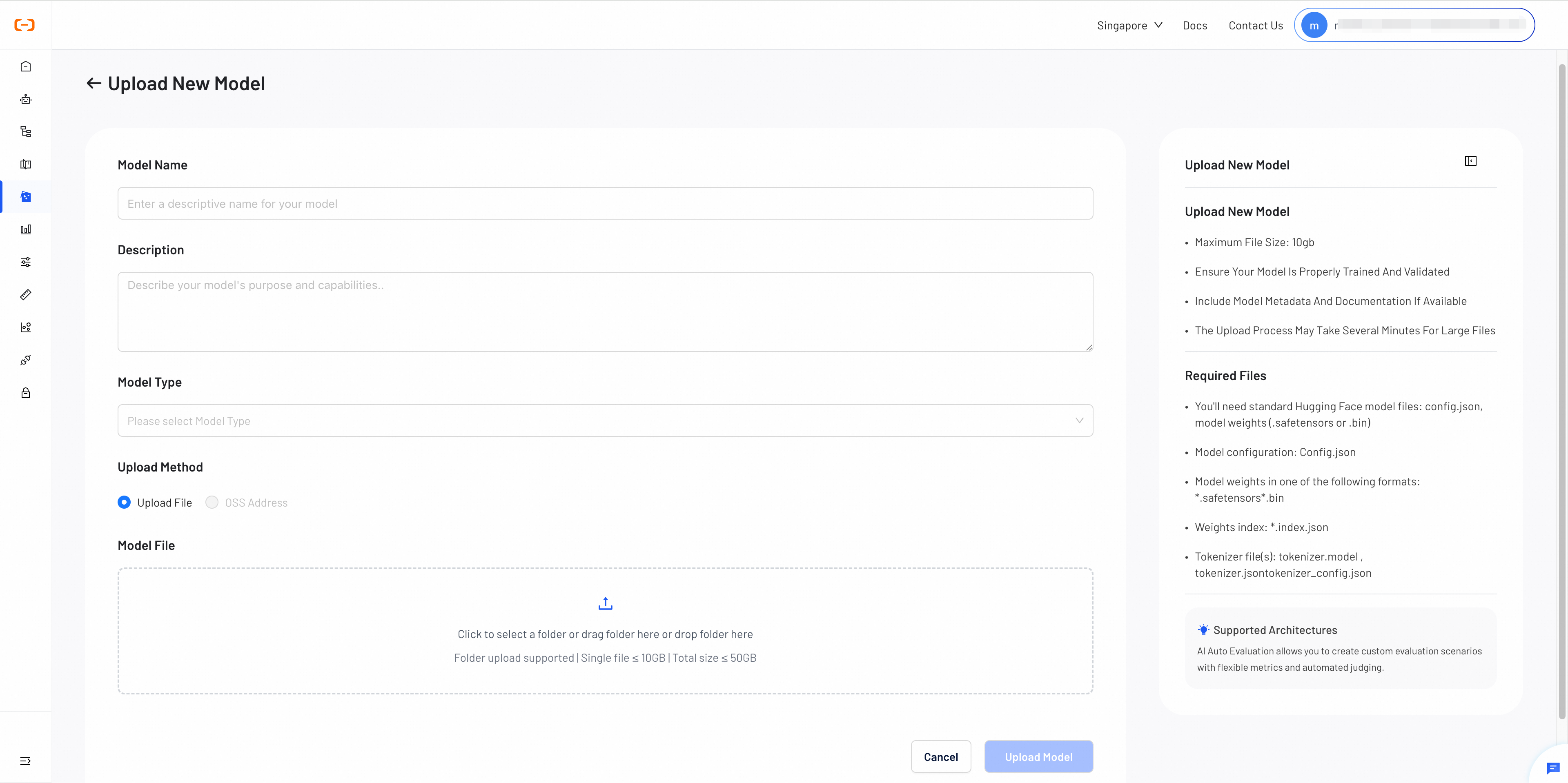
Task: Click 'Maximum File Size: 10gb' bullet
Action: point(1254,242)
